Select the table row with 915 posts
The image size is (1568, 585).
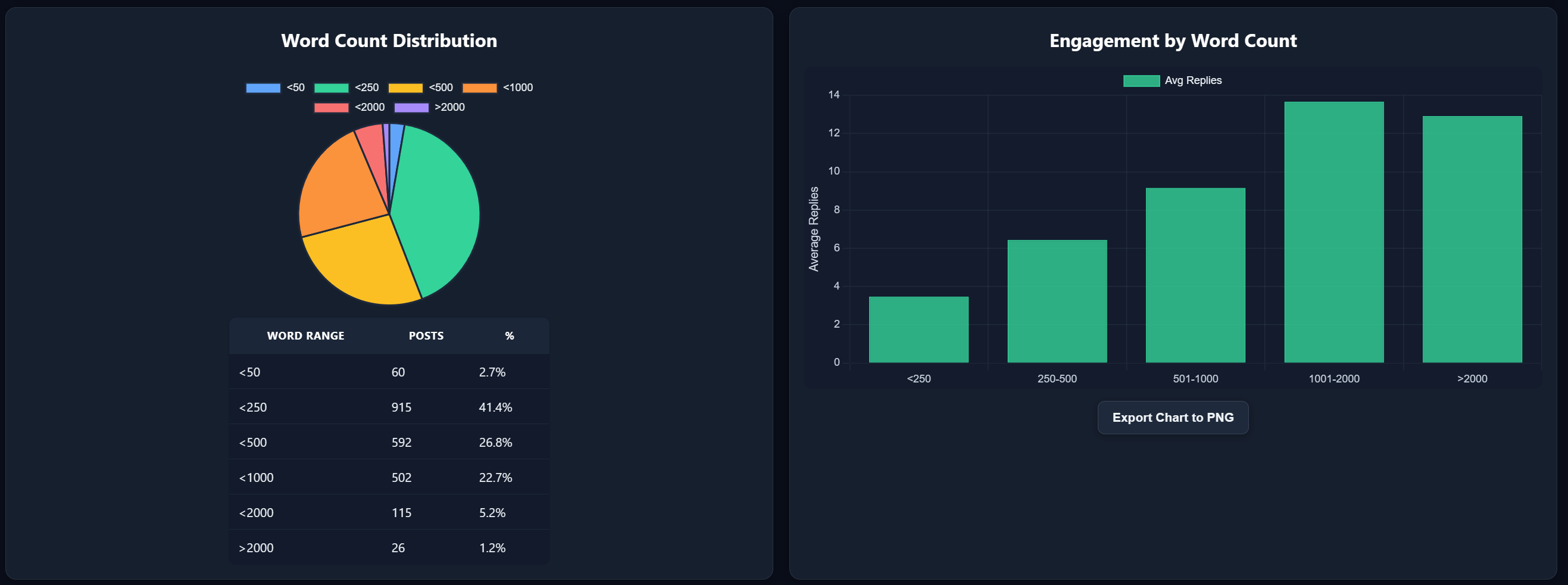tap(389, 407)
